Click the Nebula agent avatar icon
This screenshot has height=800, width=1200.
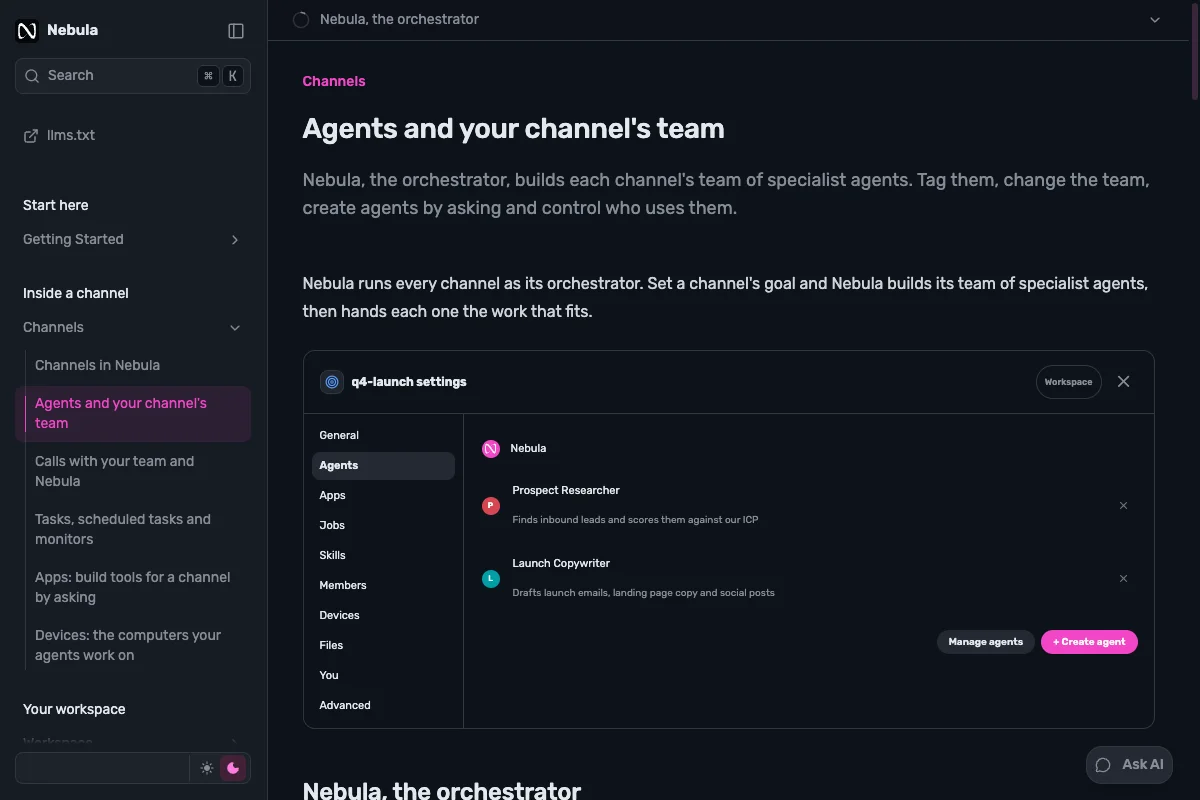point(491,449)
